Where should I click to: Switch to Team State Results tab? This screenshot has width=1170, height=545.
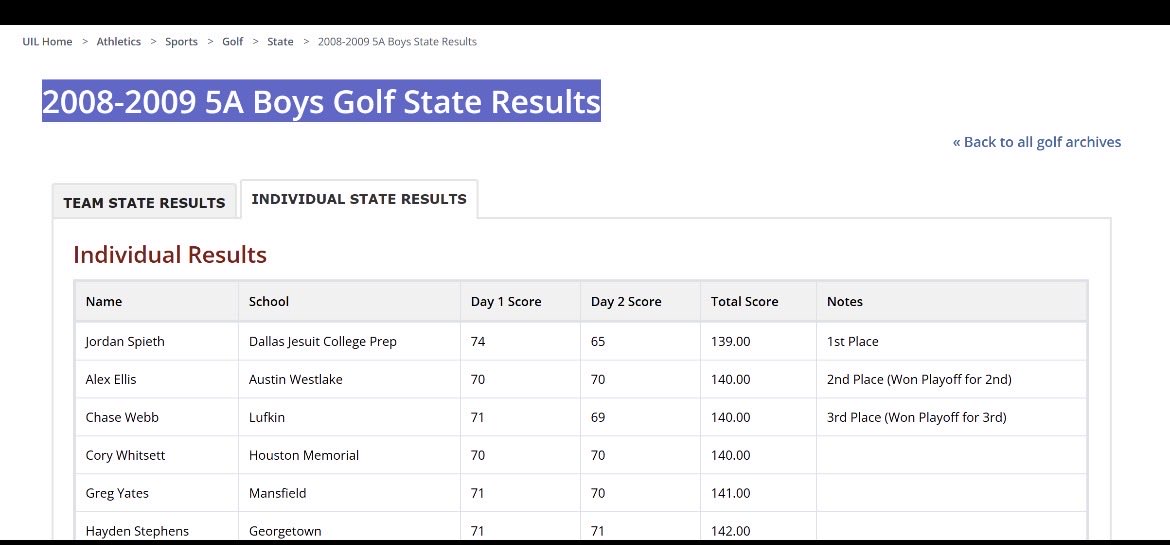click(144, 202)
